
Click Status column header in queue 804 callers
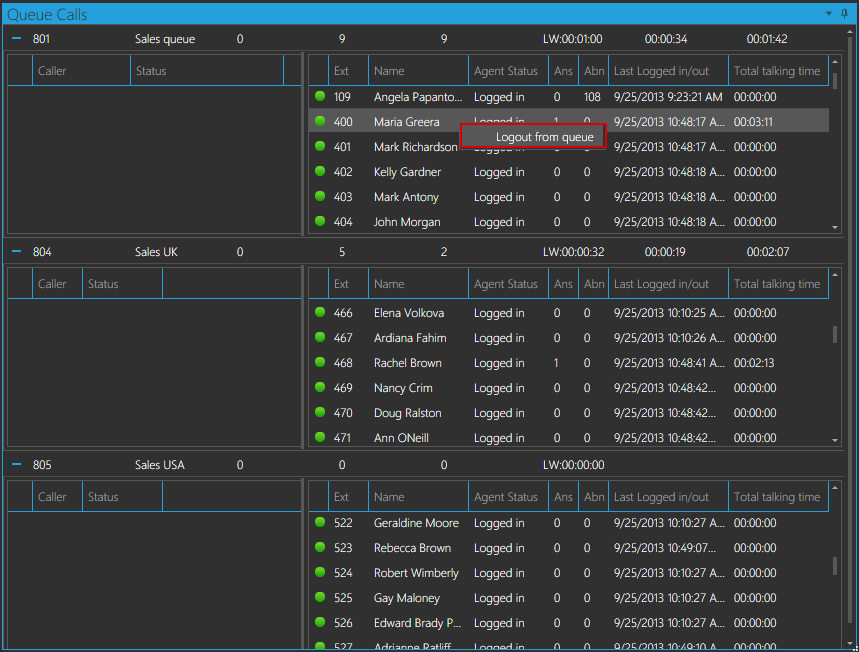[122, 284]
